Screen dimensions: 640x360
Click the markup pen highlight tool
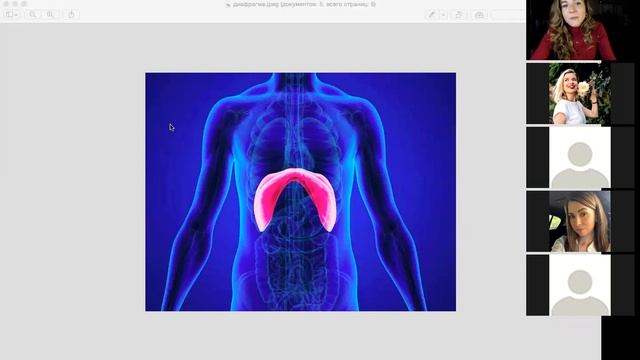(x=432, y=15)
